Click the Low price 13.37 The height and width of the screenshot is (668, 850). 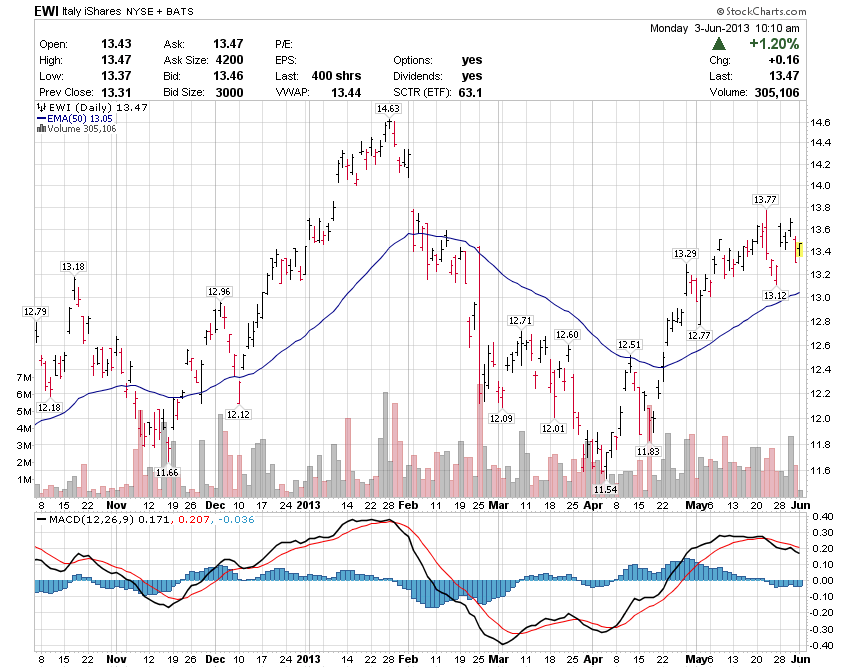[x=116, y=76]
